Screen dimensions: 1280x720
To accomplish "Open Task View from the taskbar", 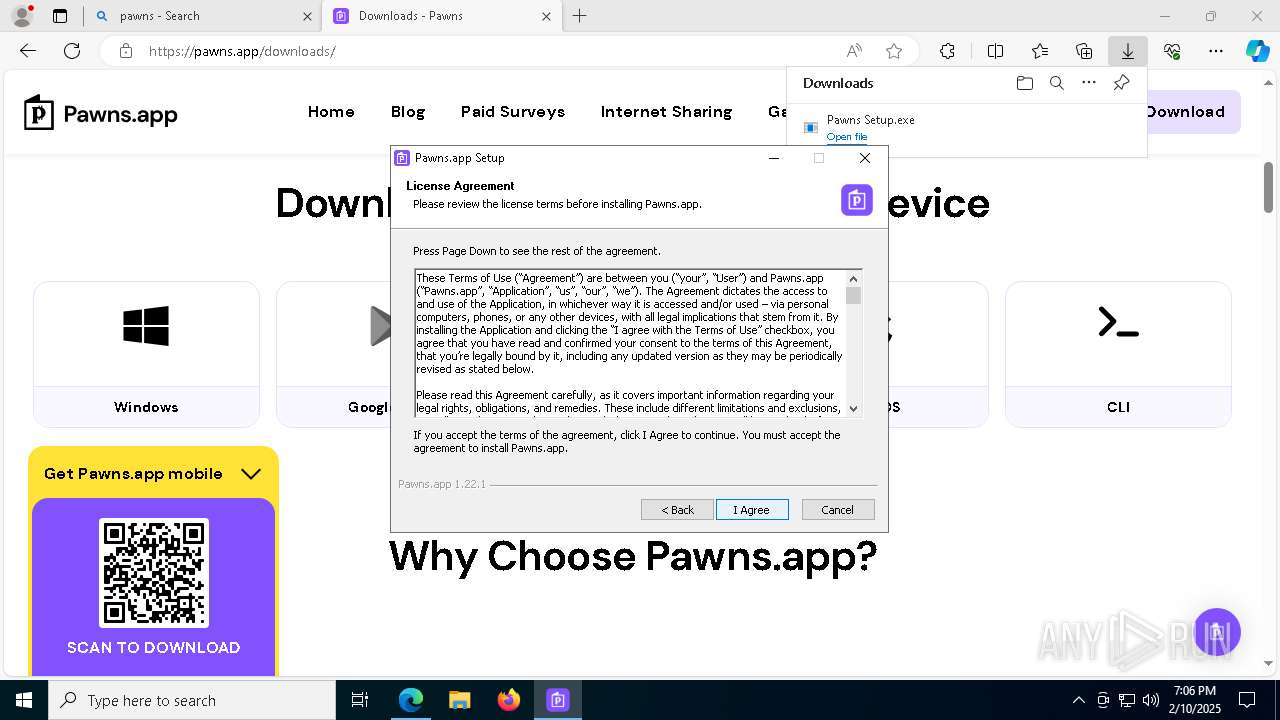I will click(360, 700).
